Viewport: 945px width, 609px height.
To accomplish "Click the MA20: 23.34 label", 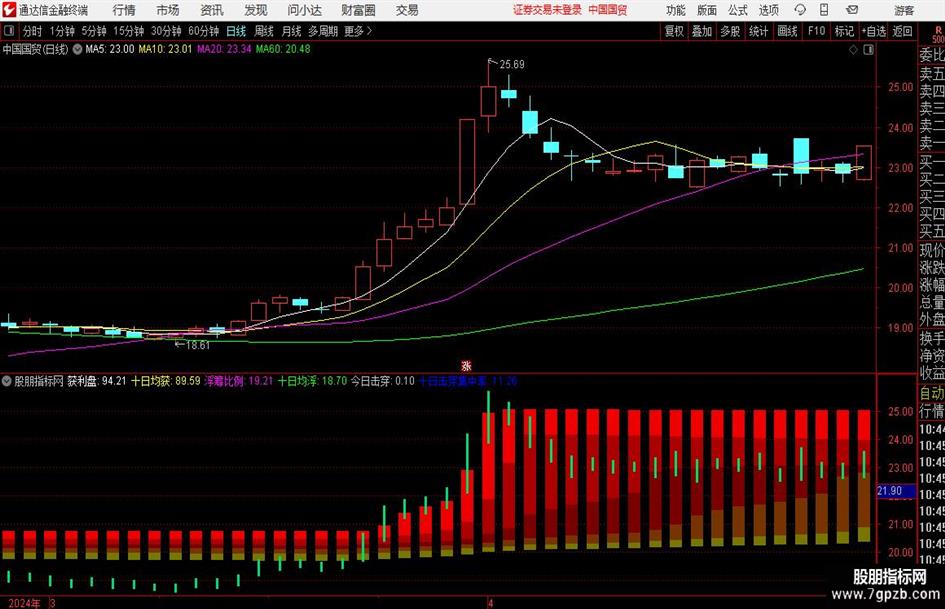I will [224, 49].
